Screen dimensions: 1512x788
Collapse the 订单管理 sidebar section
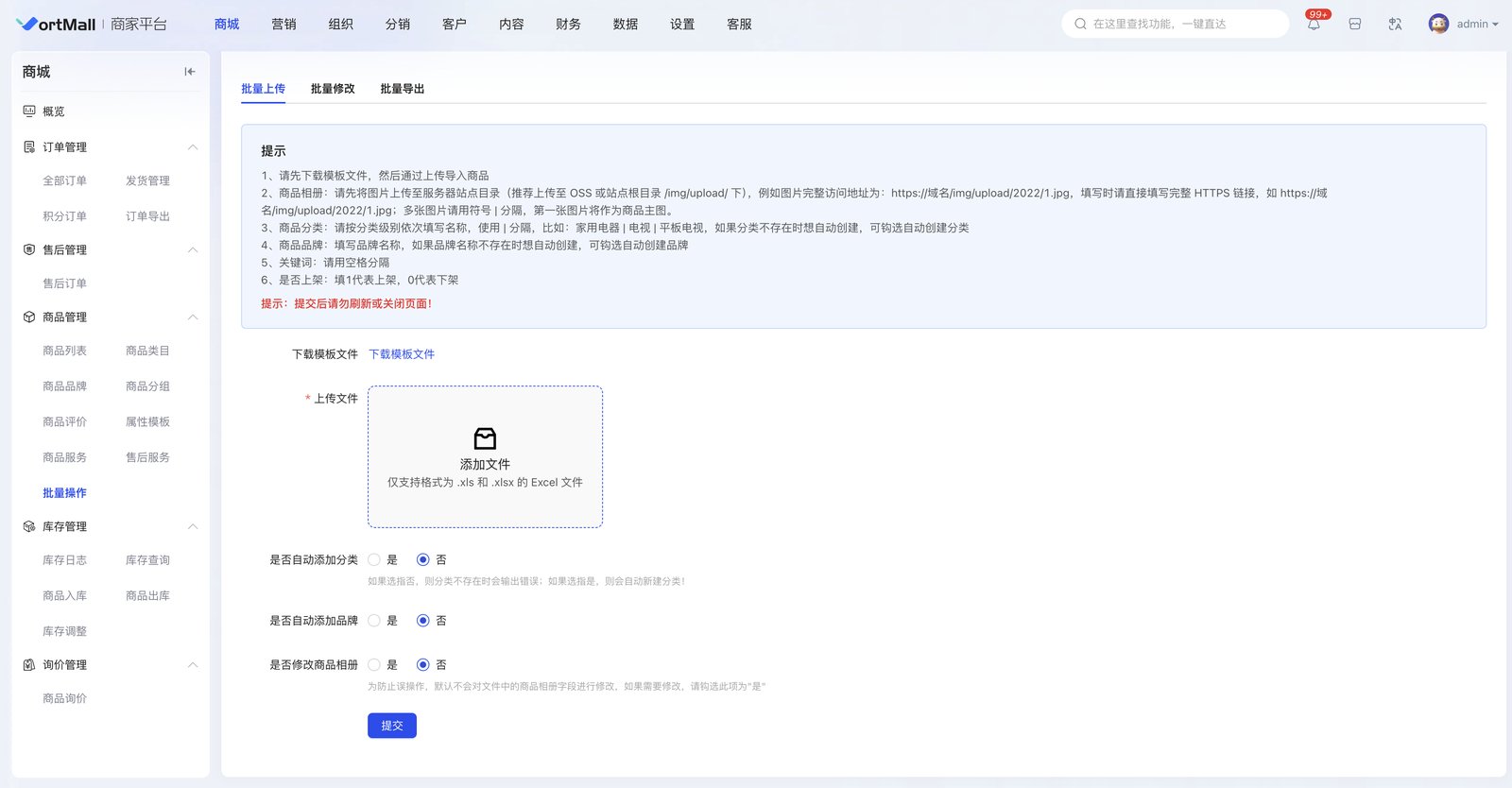tap(193, 147)
